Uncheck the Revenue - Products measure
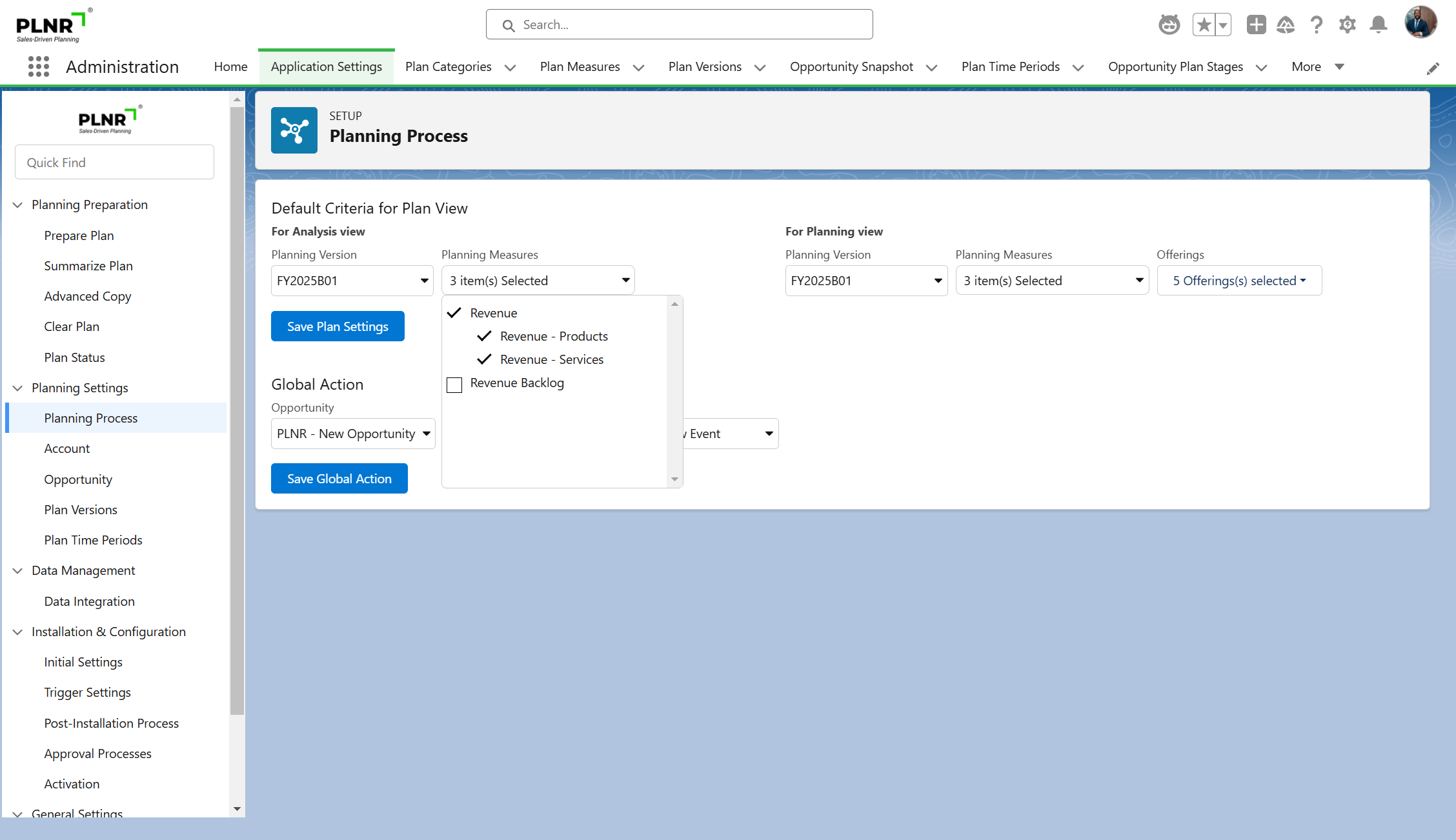Screen dimensions: 1456x840 [x=484, y=336]
